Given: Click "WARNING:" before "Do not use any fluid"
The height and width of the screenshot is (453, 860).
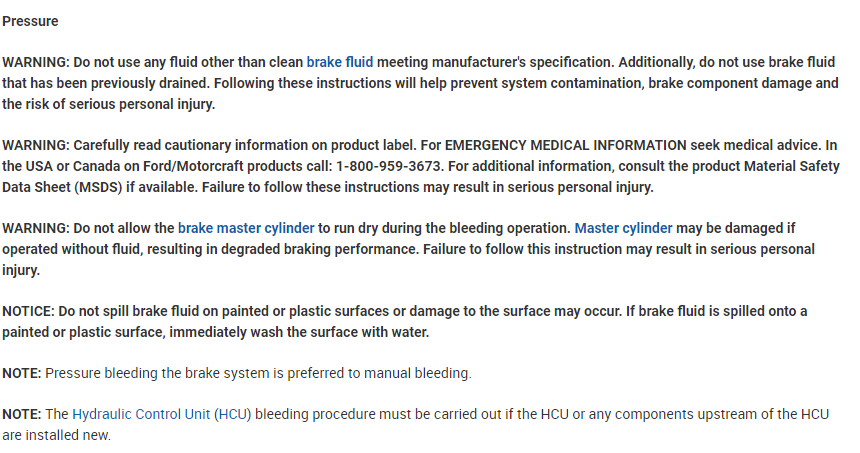Looking at the screenshot, I should click(35, 62).
